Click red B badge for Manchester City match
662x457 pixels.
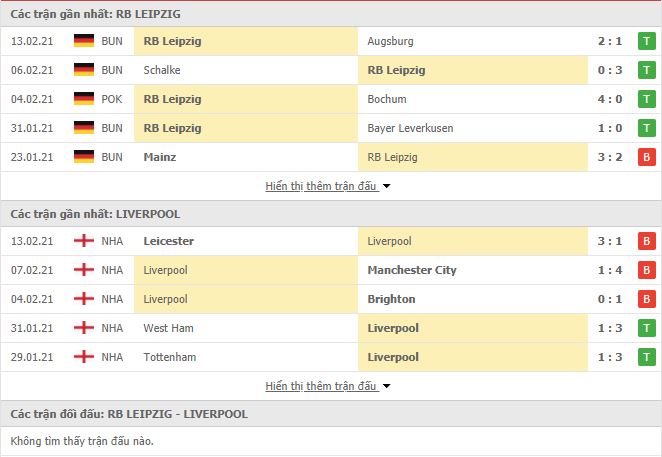point(646,270)
